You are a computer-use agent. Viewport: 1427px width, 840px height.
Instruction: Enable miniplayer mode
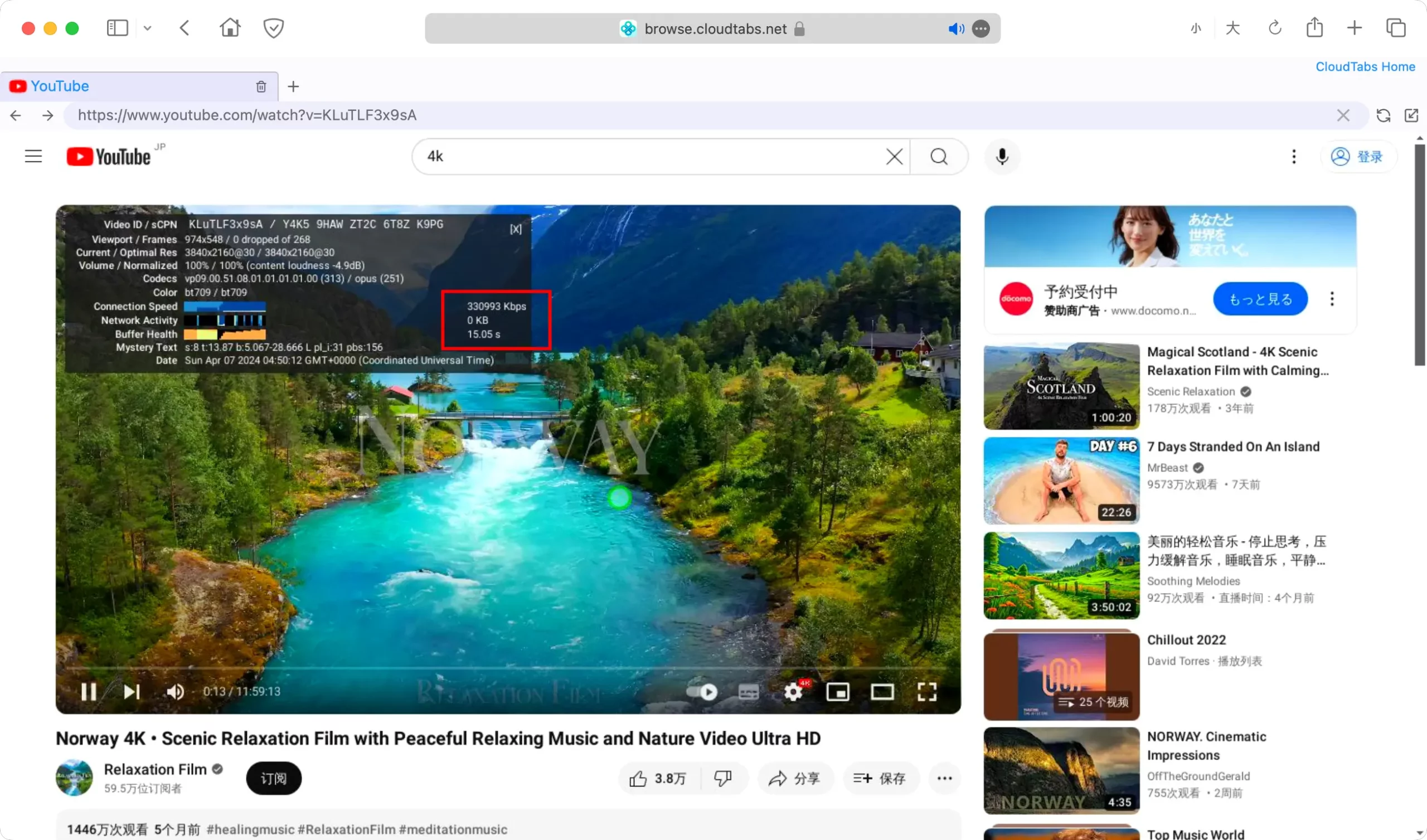click(x=837, y=692)
